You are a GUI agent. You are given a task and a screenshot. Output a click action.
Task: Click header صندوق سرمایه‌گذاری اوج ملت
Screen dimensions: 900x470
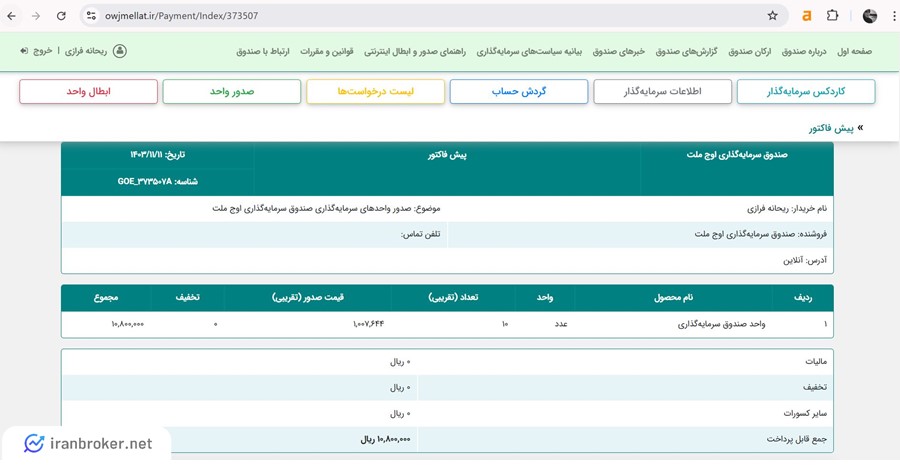point(737,155)
